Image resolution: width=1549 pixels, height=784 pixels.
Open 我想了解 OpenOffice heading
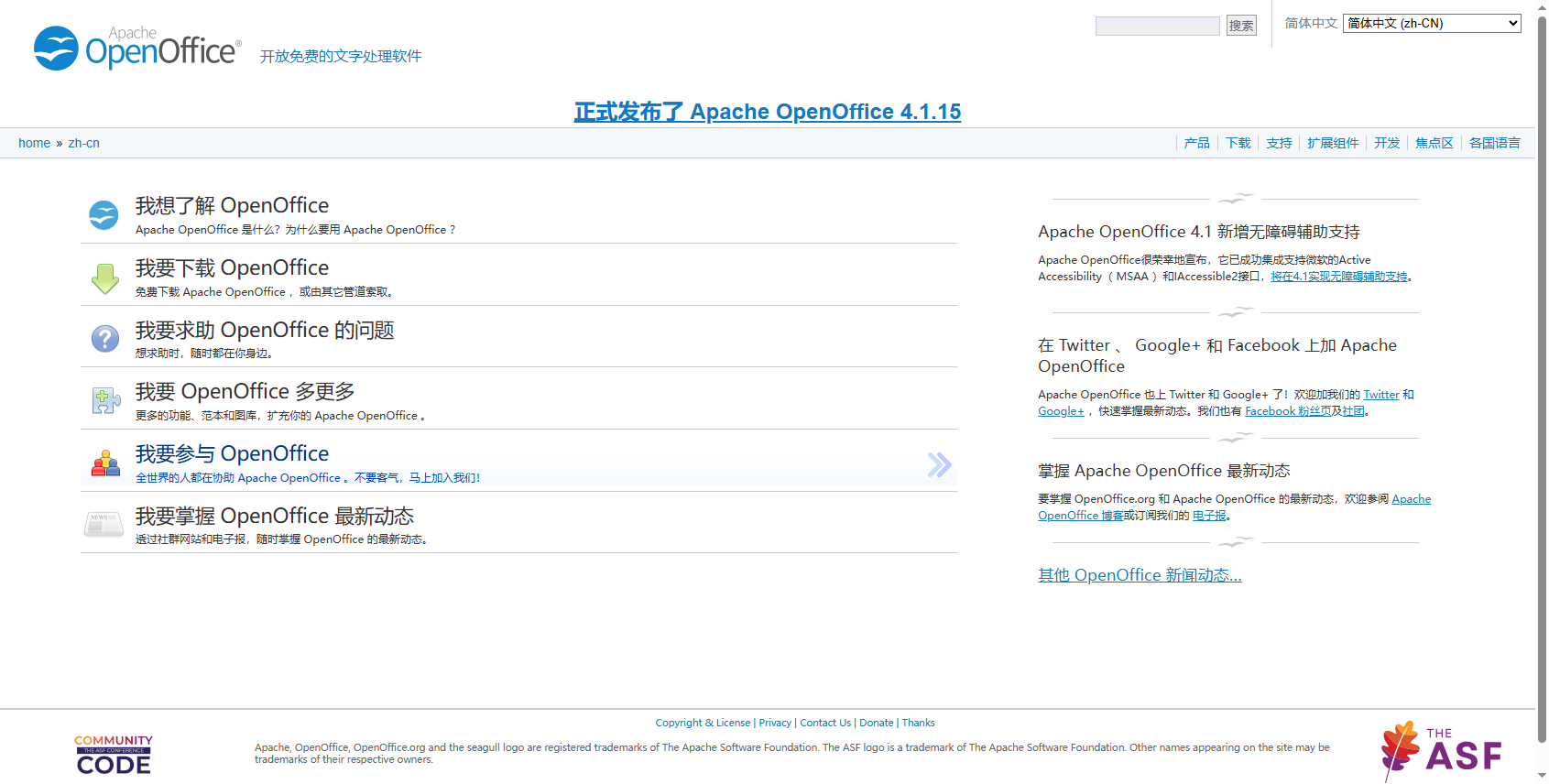[x=232, y=205]
